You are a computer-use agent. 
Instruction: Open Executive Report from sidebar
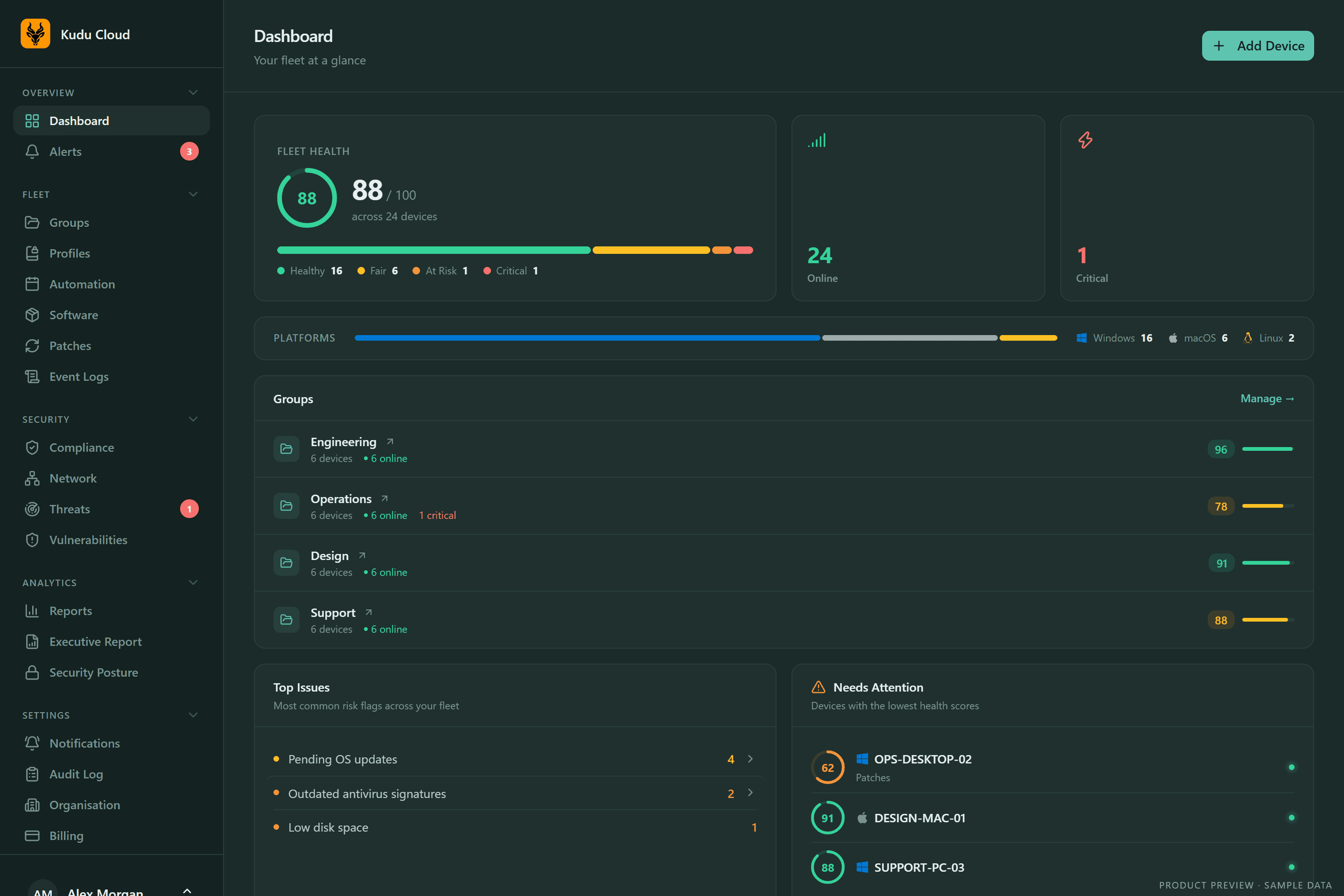point(112,642)
